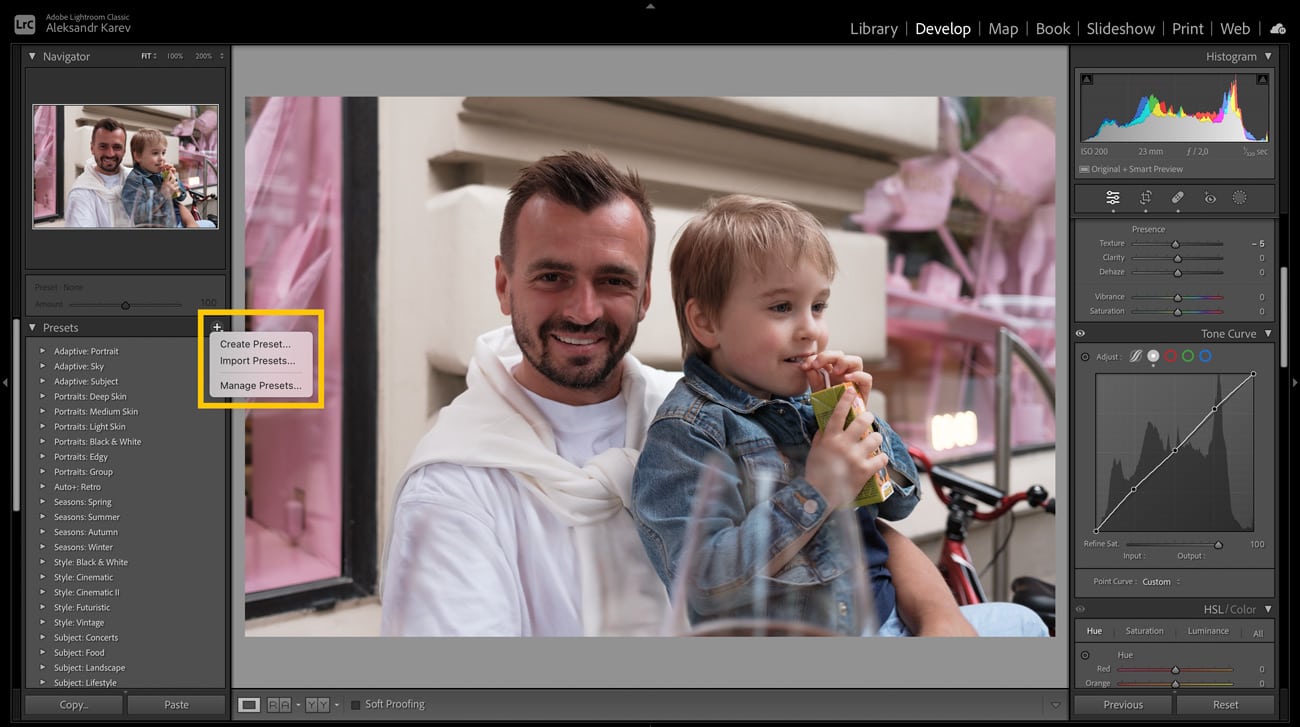Screen dimensions: 1300x727
Task: Open the Red Eye correction tool
Action: coord(1209,198)
